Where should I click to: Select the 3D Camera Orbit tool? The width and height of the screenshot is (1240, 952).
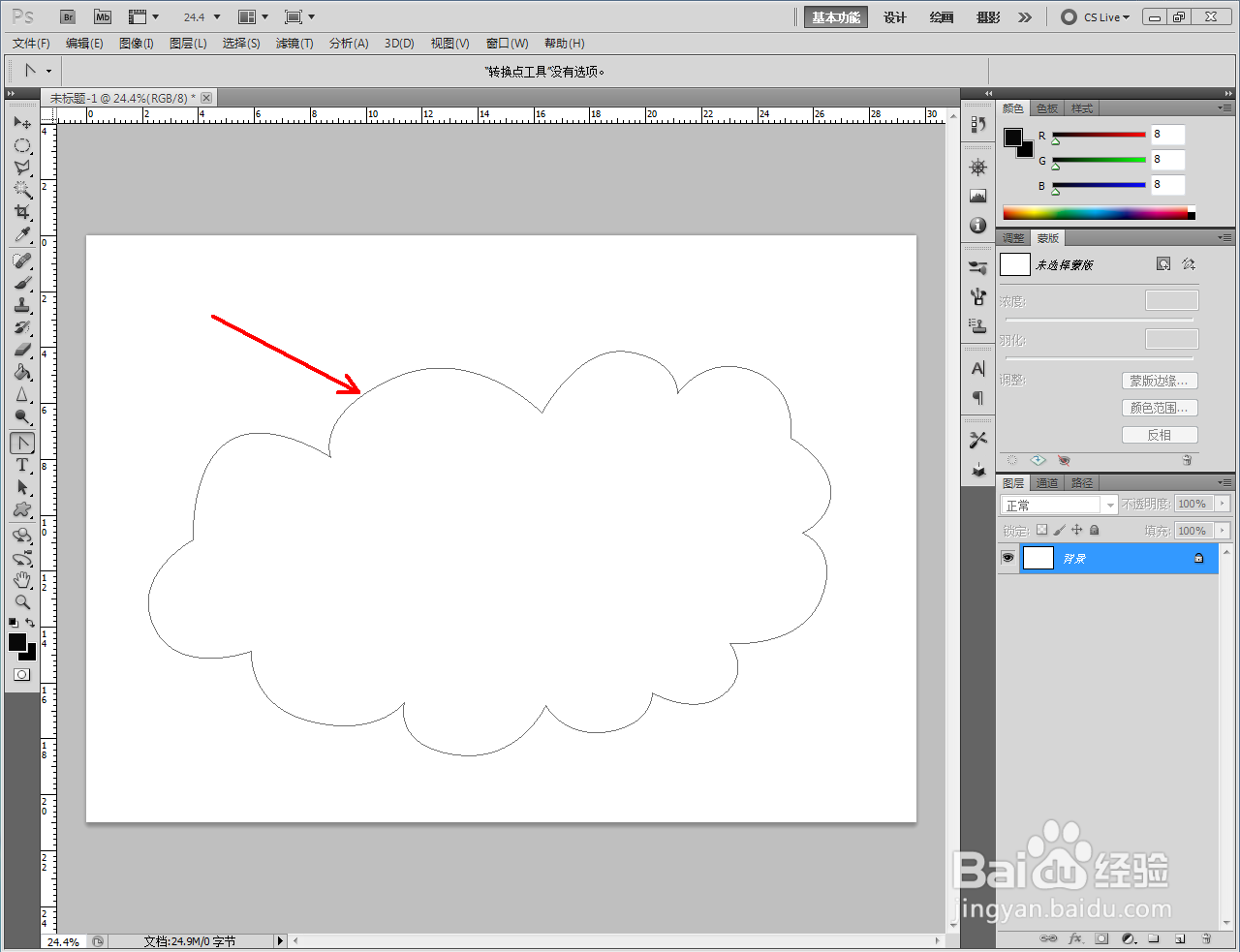pyautogui.click(x=22, y=558)
